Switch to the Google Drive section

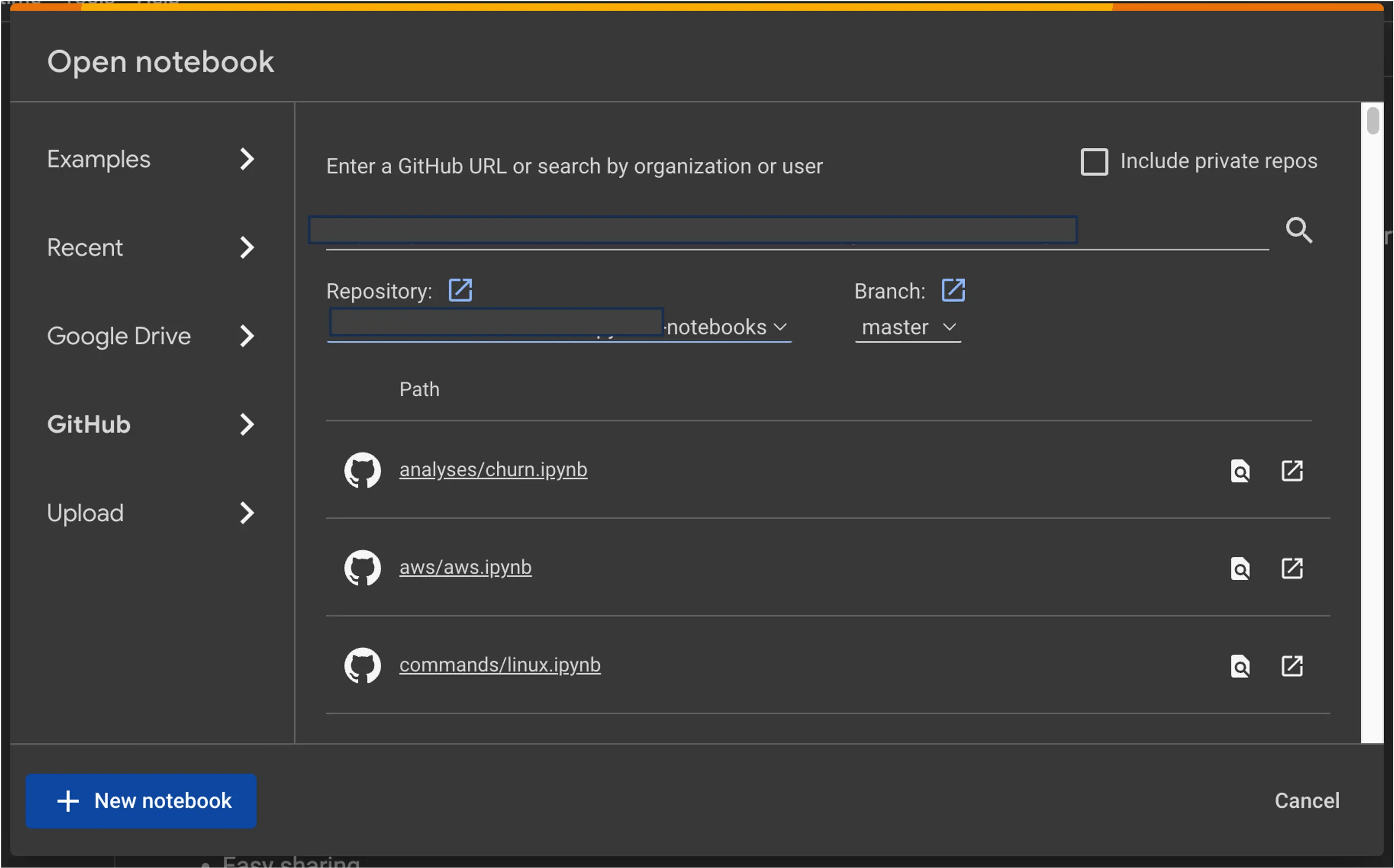[x=119, y=336]
